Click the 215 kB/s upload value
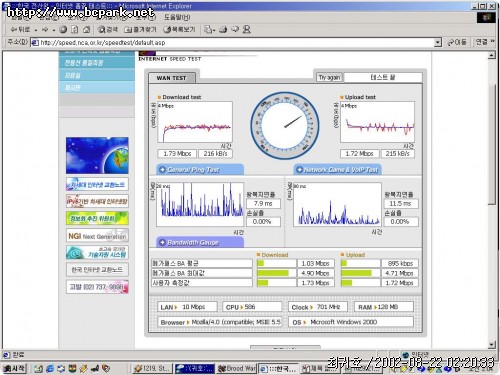Viewport: 500px width, 375px height. tap(397, 154)
